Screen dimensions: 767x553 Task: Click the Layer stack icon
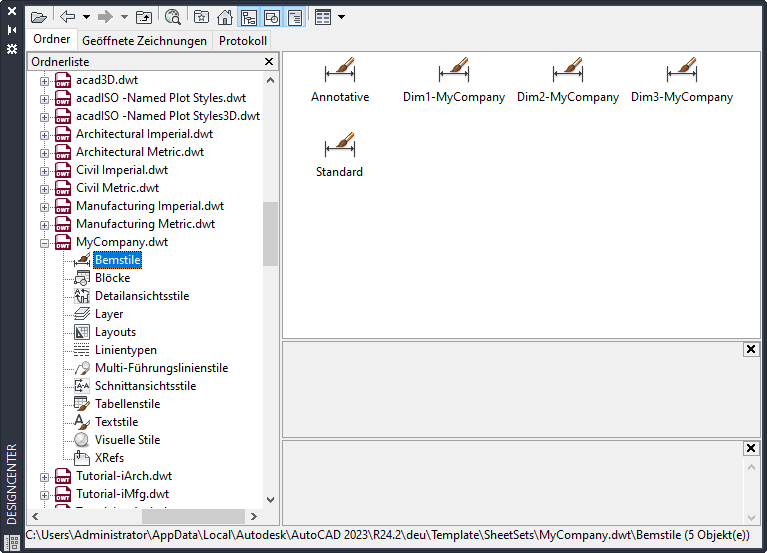(x=82, y=314)
